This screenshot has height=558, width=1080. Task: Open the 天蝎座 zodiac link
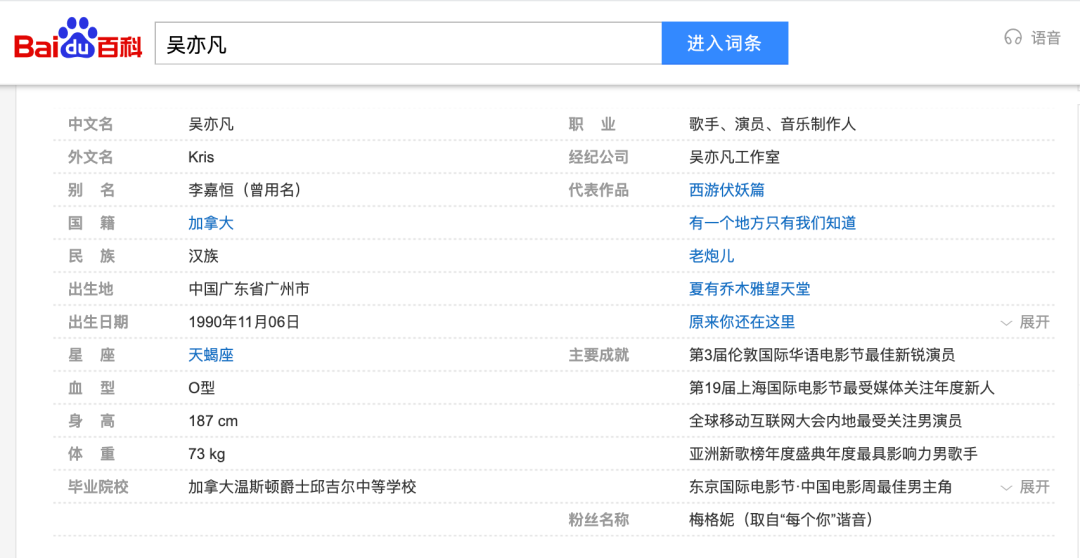[211, 355]
